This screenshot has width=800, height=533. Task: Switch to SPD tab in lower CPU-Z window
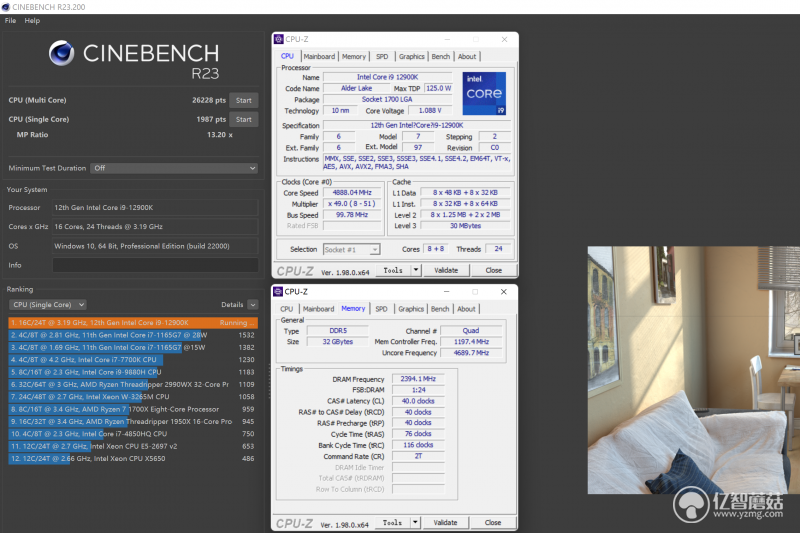coord(382,309)
